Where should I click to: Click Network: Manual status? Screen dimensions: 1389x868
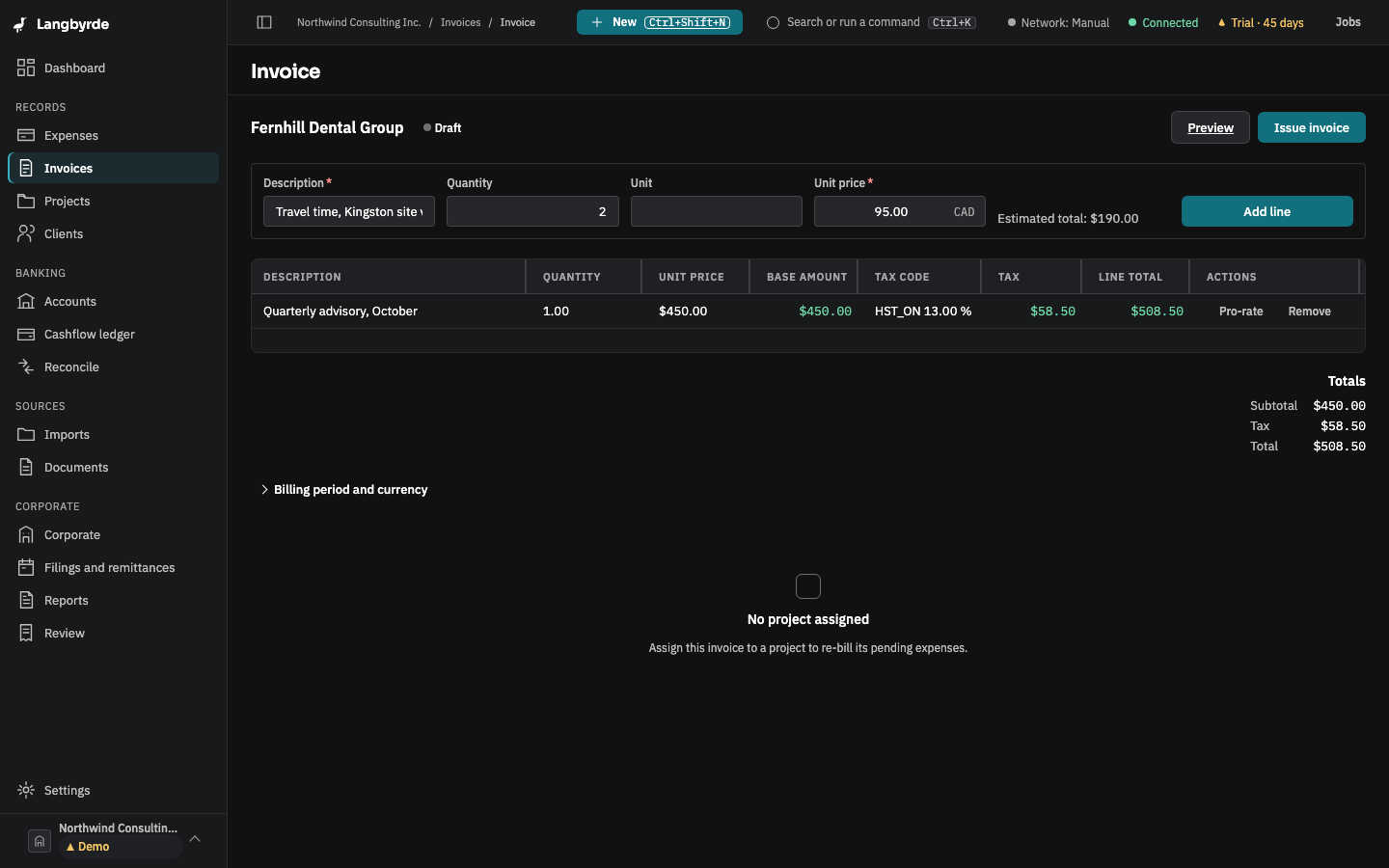pos(1058,23)
